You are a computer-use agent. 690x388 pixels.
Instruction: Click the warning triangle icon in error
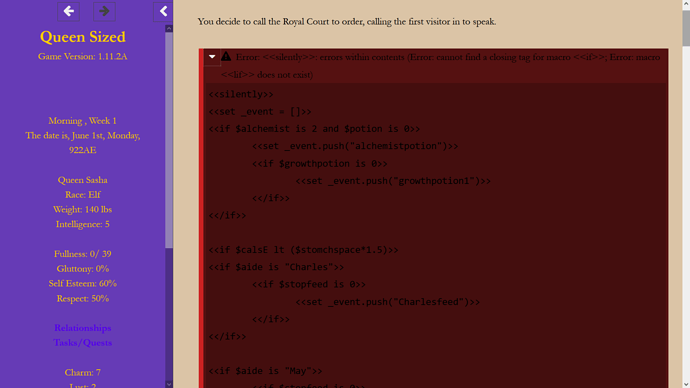[x=226, y=56]
